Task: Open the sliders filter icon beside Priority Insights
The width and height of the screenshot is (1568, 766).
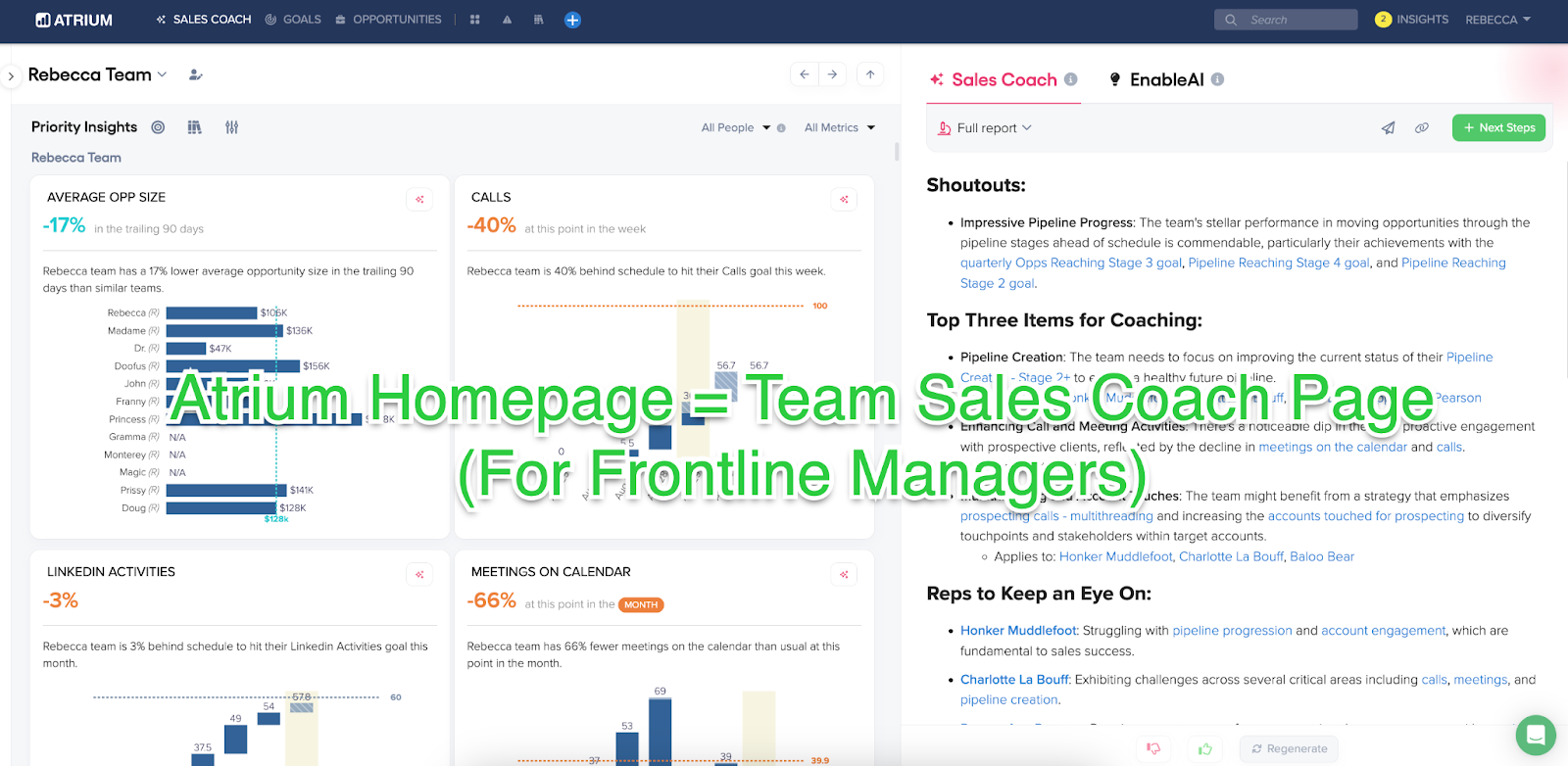Action: [x=231, y=127]
